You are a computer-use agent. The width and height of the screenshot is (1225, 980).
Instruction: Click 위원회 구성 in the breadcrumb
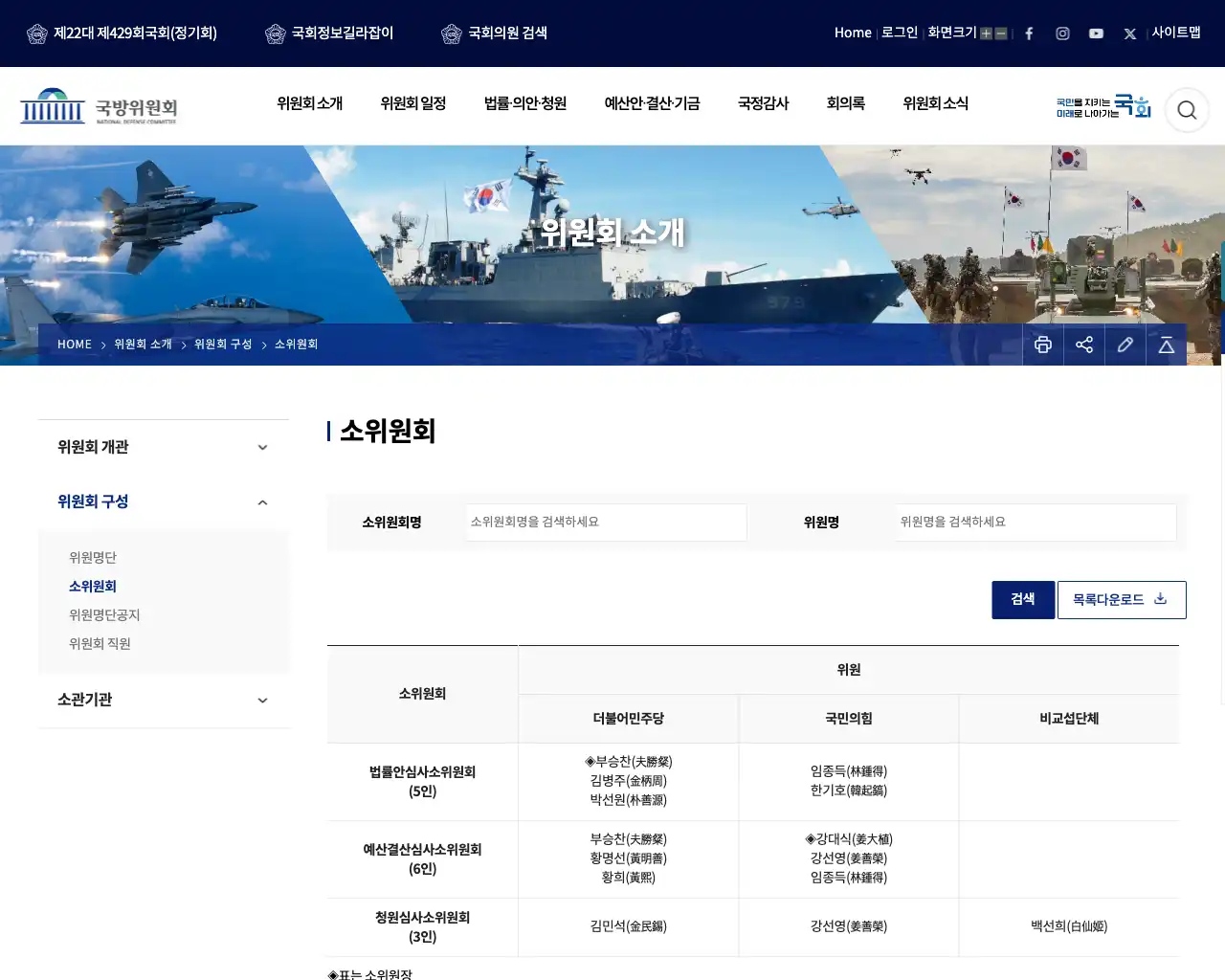(223, 345)
